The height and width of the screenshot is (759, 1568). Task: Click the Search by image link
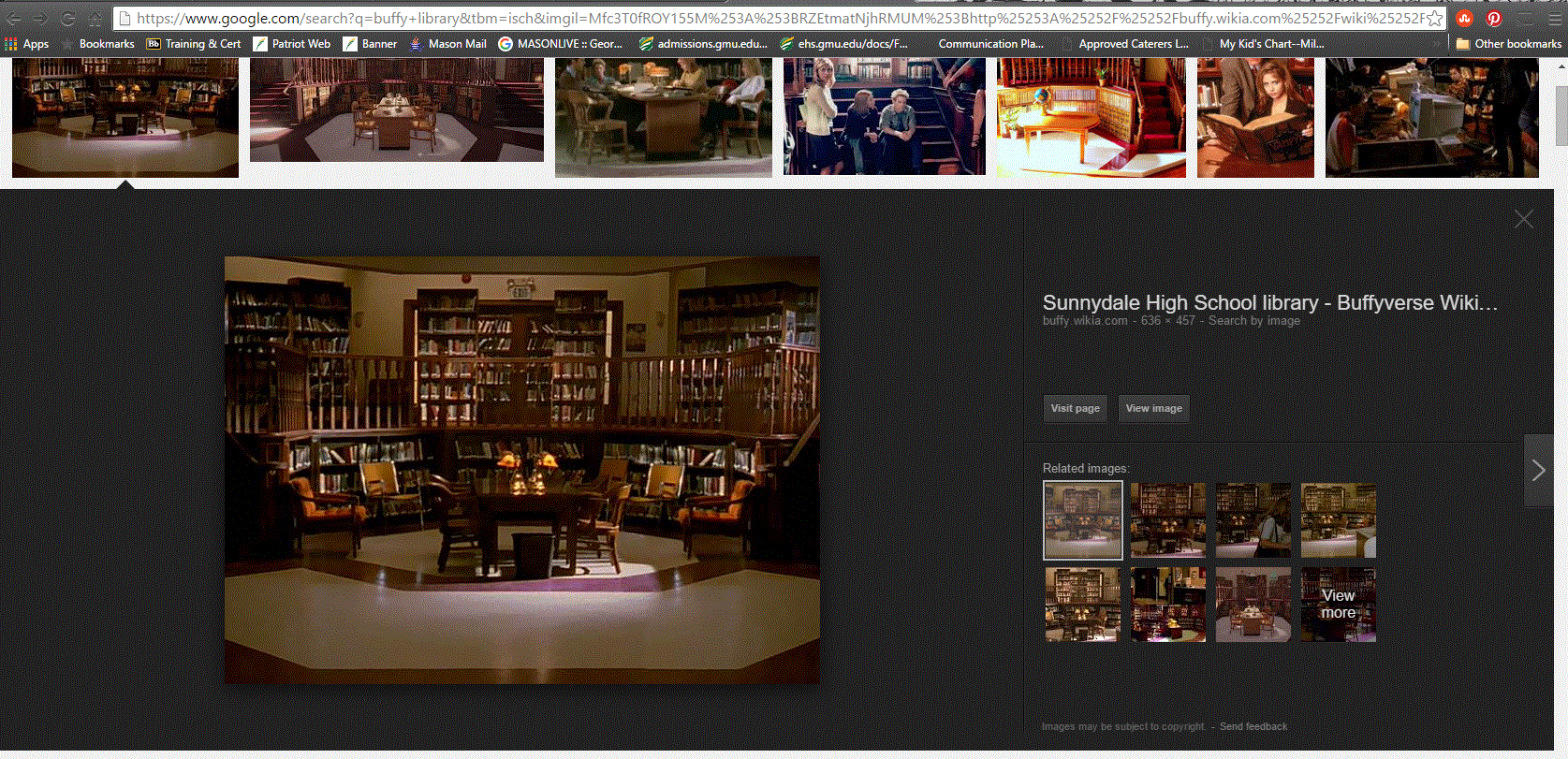(x=1253, y=321)
